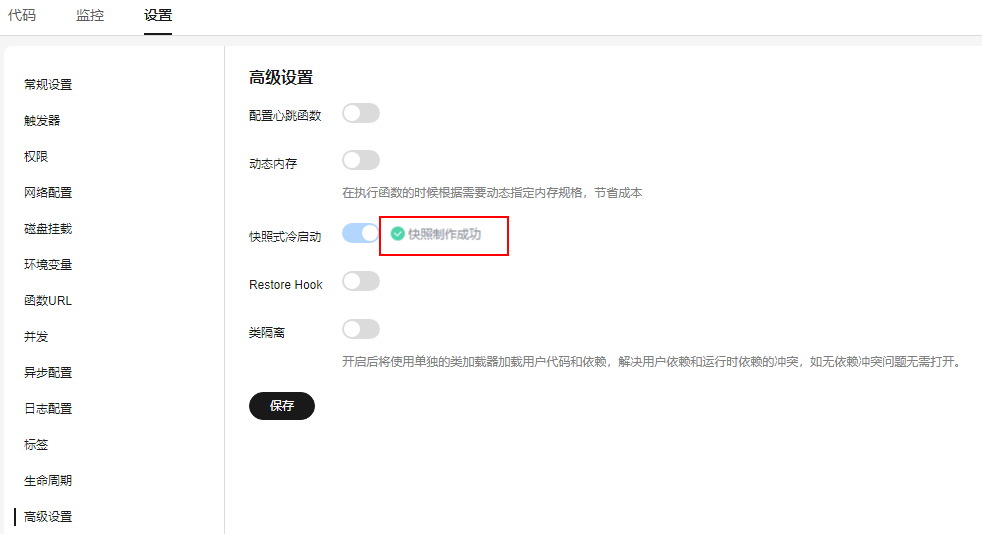Switch to the 监控 tab
This screenshot has height=534, width=982.
(90, 15)
